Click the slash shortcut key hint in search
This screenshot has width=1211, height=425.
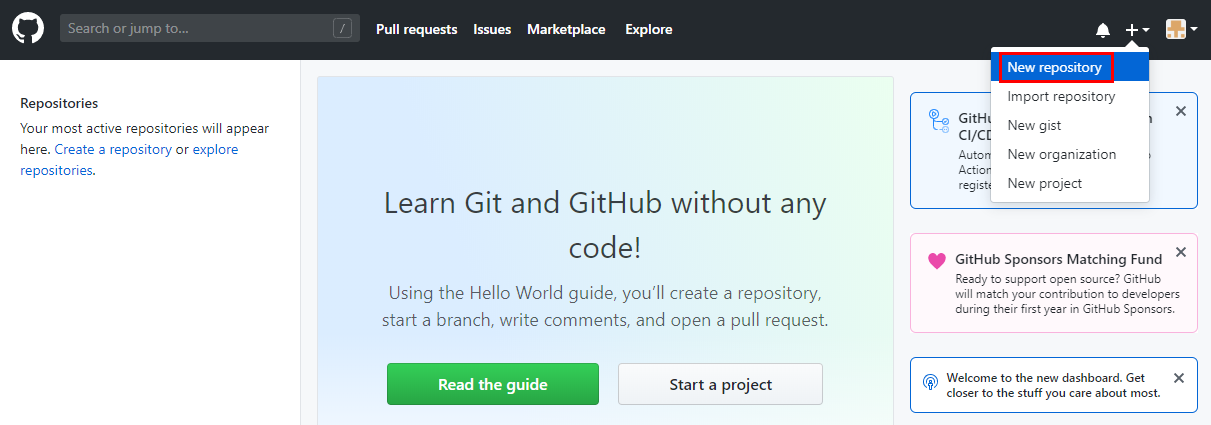point(342,28)
